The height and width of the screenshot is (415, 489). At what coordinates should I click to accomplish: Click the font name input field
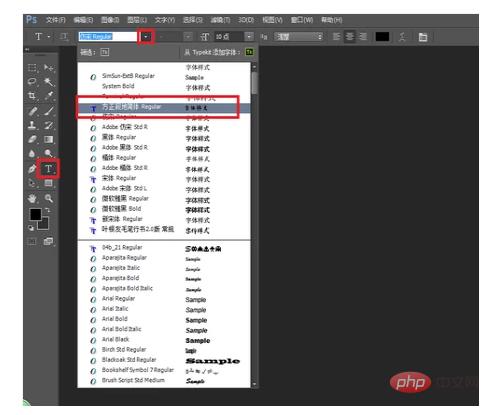tap(108, 37)
